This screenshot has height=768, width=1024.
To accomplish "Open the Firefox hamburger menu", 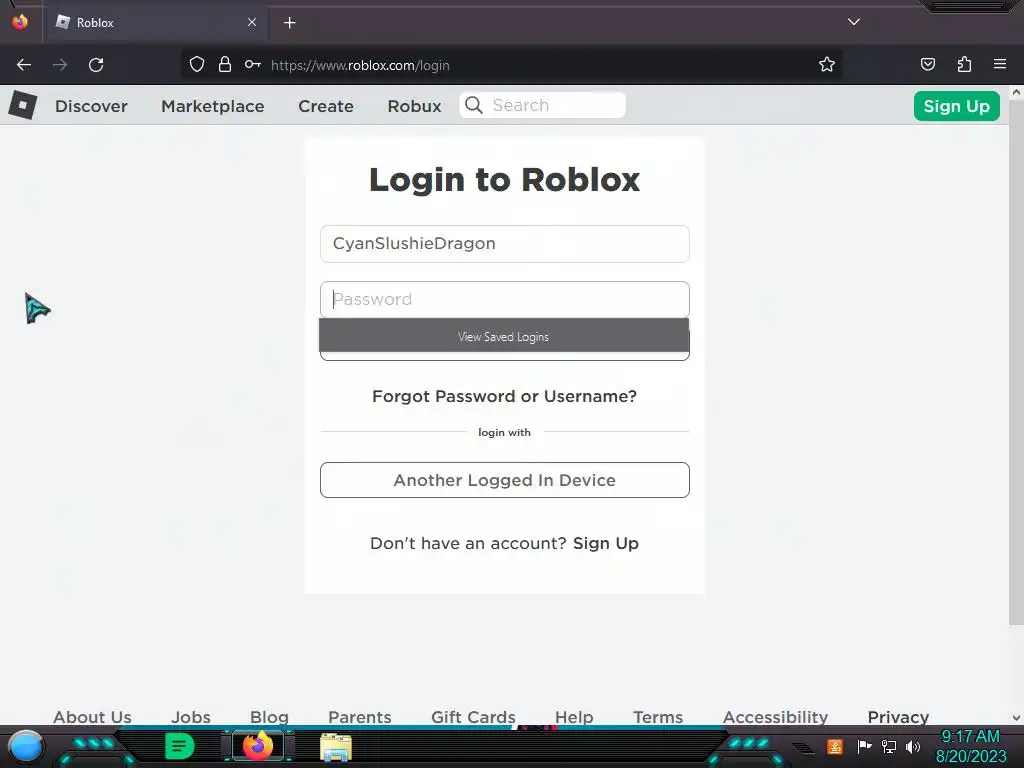I will [1000, 64].
